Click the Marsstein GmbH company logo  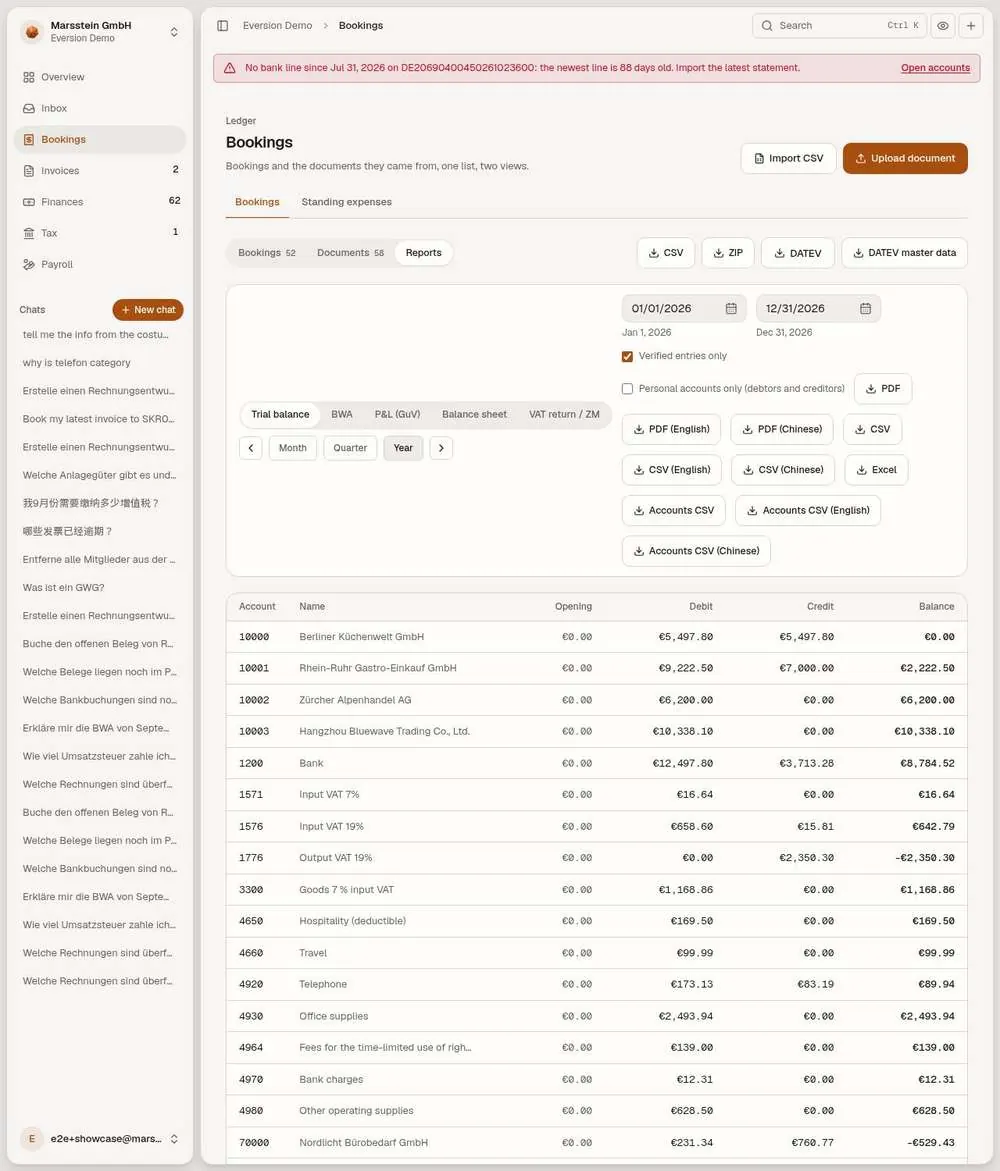[32, 31]
